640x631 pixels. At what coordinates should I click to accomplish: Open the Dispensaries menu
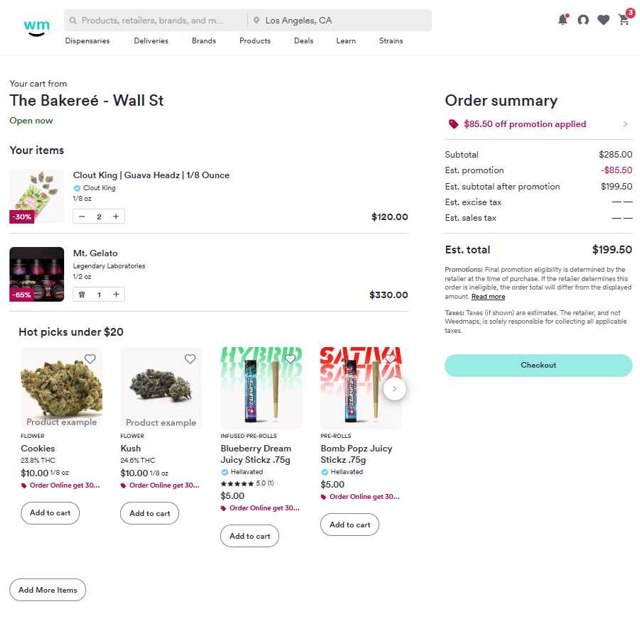87,41
